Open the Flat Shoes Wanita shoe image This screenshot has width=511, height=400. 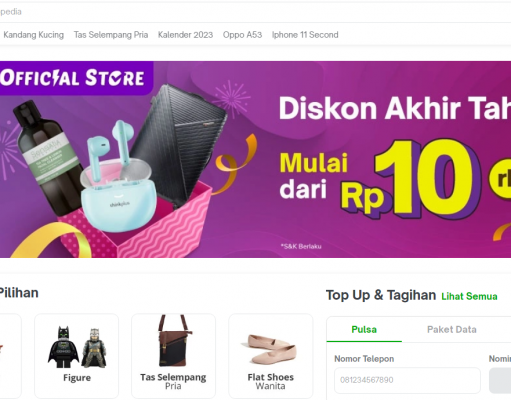click(270, 349)
